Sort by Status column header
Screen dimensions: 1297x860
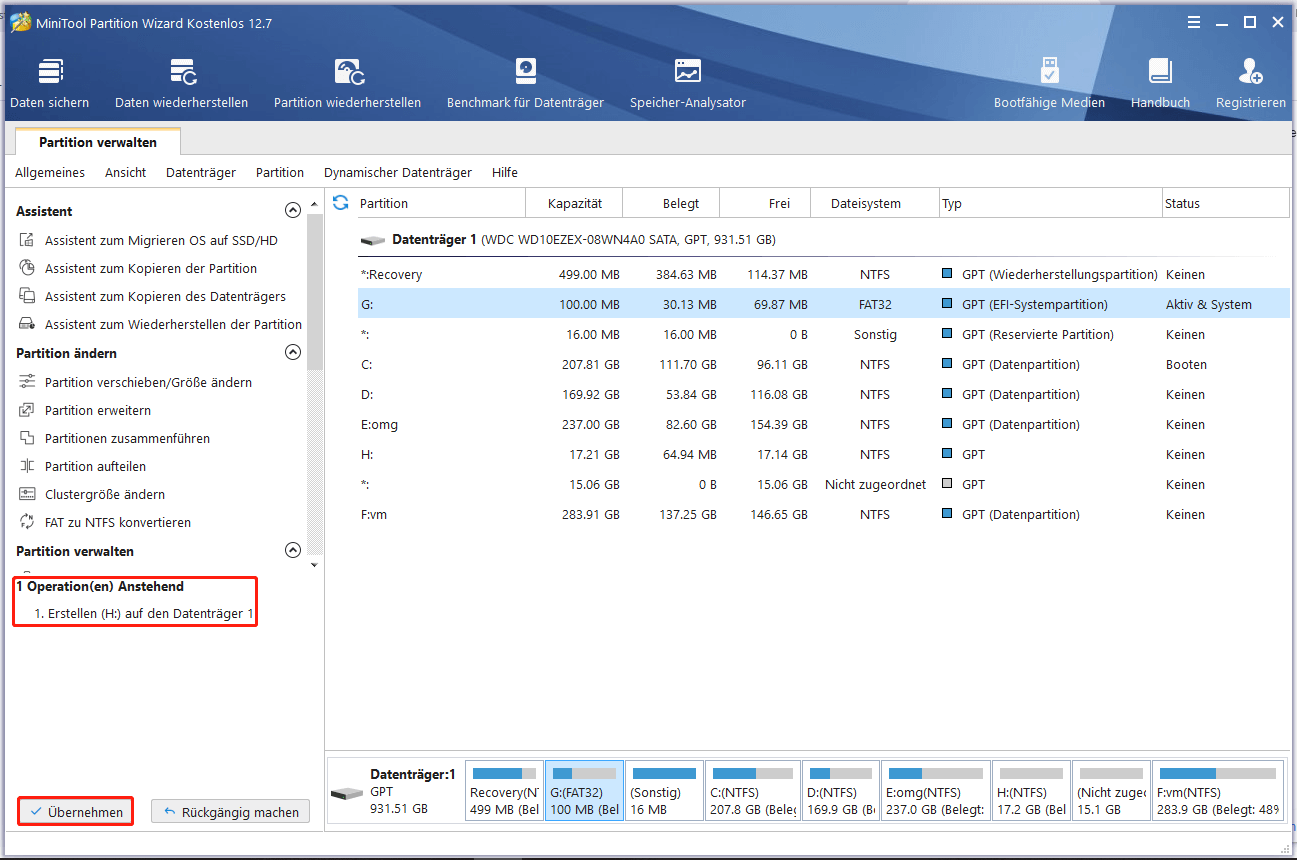pyautogui.click(x=1226, y=203)
